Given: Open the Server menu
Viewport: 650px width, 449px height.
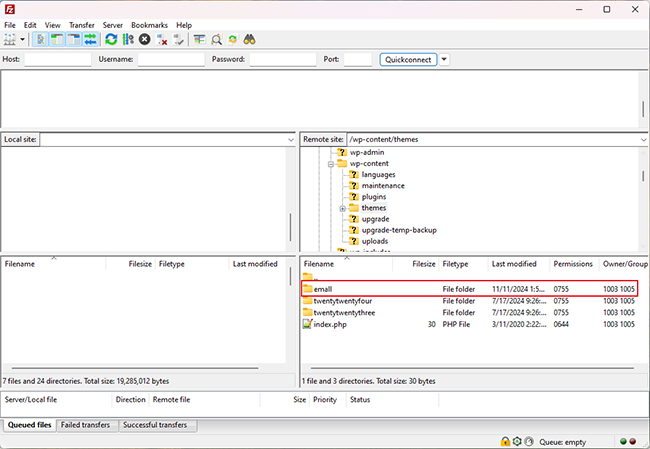Looking at the screenshot, I should tap(113, 25).
